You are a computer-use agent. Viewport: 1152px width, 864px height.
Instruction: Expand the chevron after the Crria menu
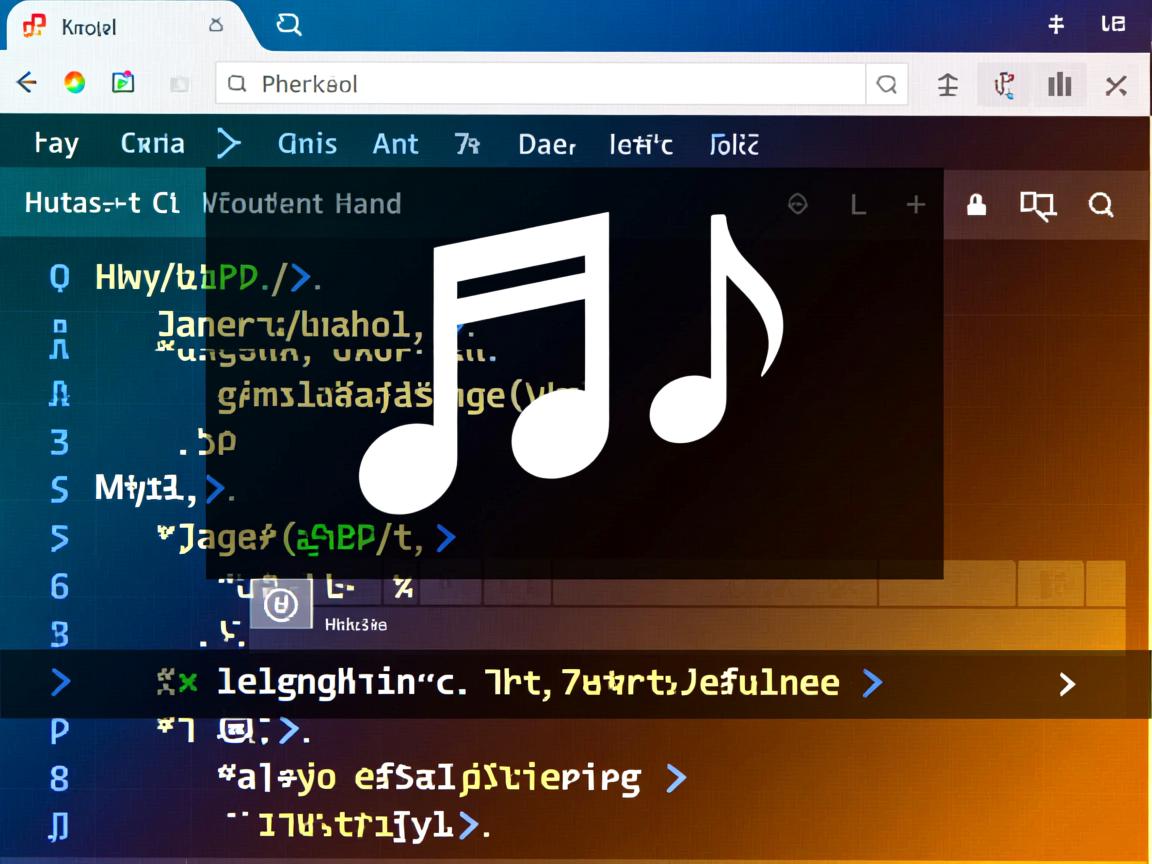click(x=229, y=144)
